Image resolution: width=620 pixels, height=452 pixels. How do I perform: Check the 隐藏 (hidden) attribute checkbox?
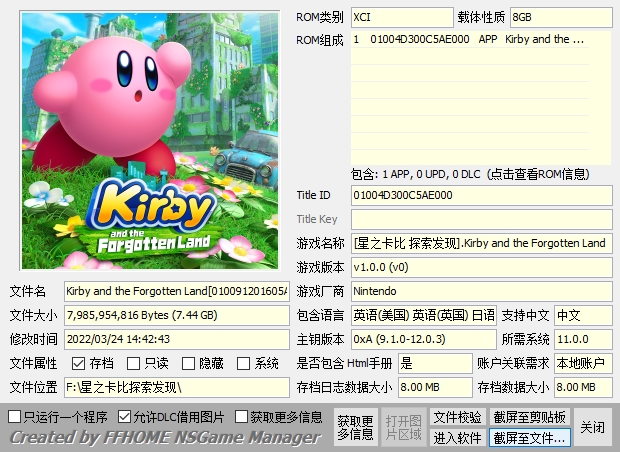[x=189, y=363]
